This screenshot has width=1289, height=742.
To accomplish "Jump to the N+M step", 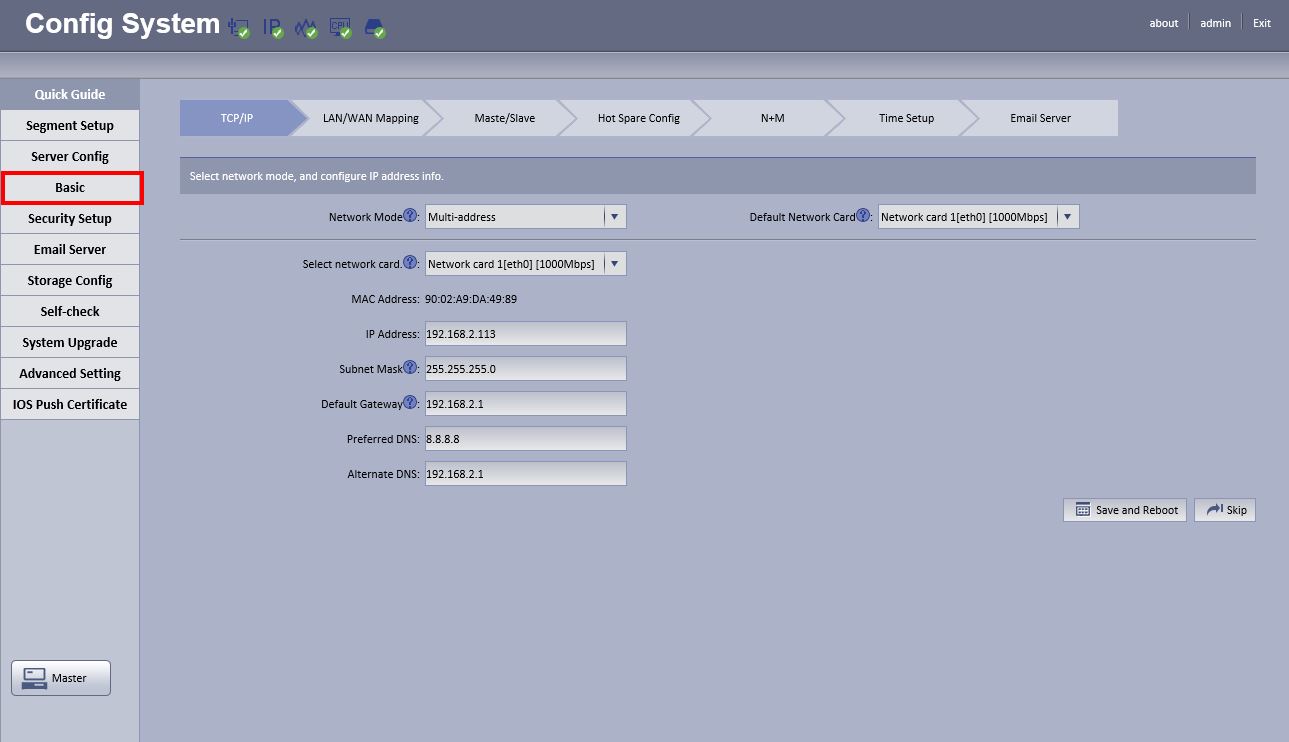I will pos(772,118).
